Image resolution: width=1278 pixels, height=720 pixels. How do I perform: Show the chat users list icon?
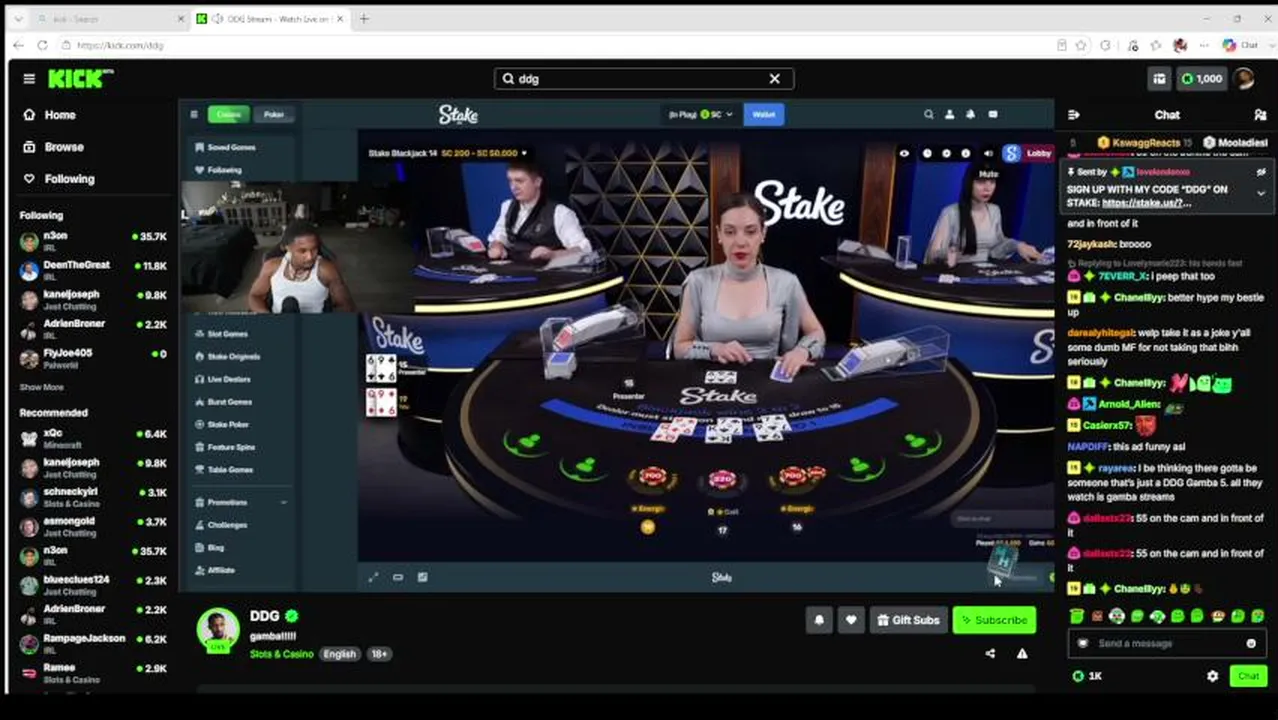click(x=1260, y=115)
